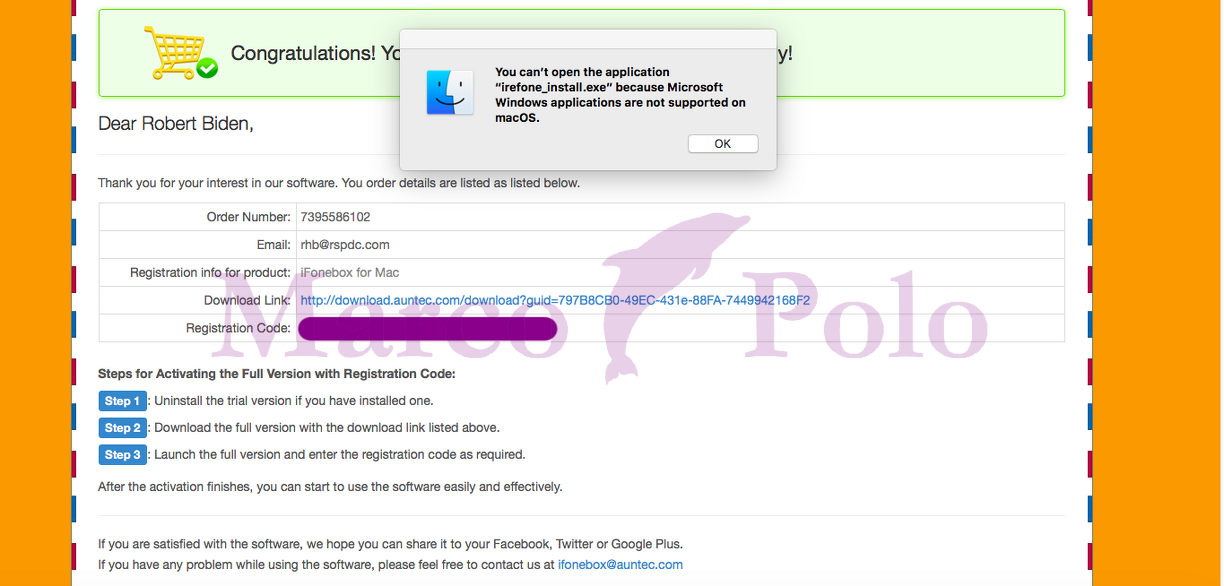The height and width of the screenshot is (586, 1224).
Task: Click the Step 2 badge
Action: (122, 428)
